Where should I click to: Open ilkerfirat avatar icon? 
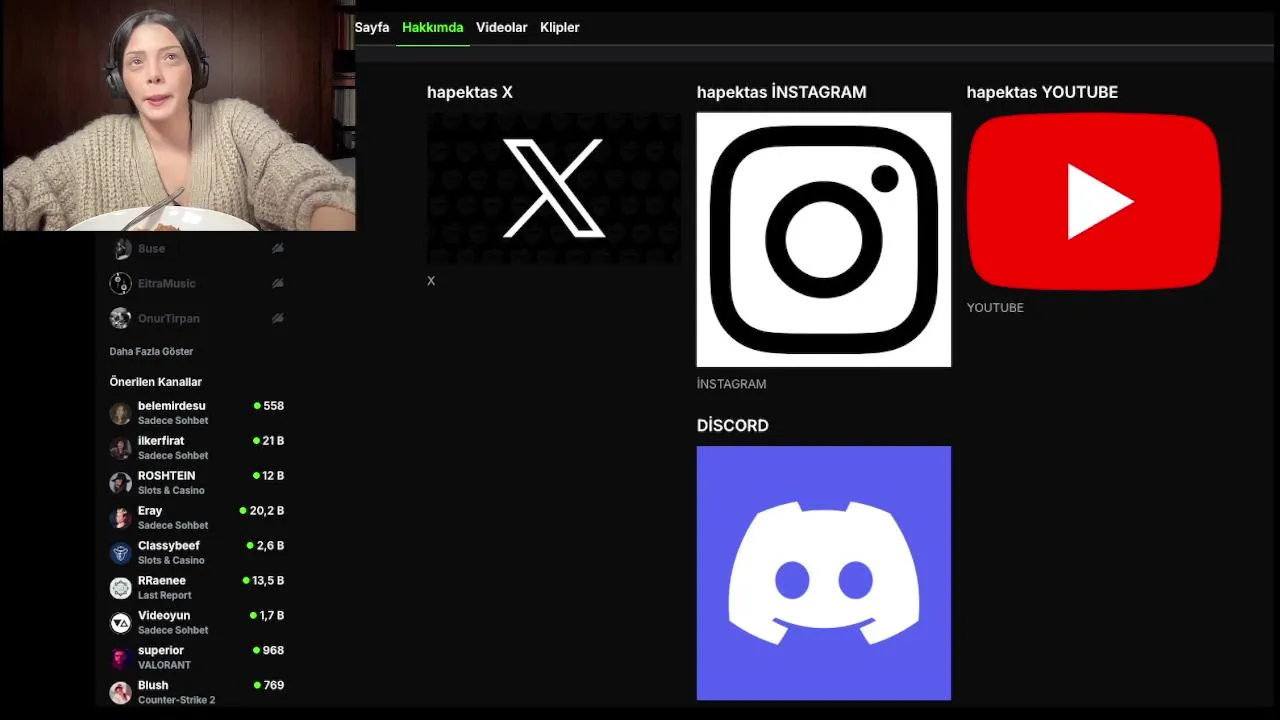[x=121, y=448]
